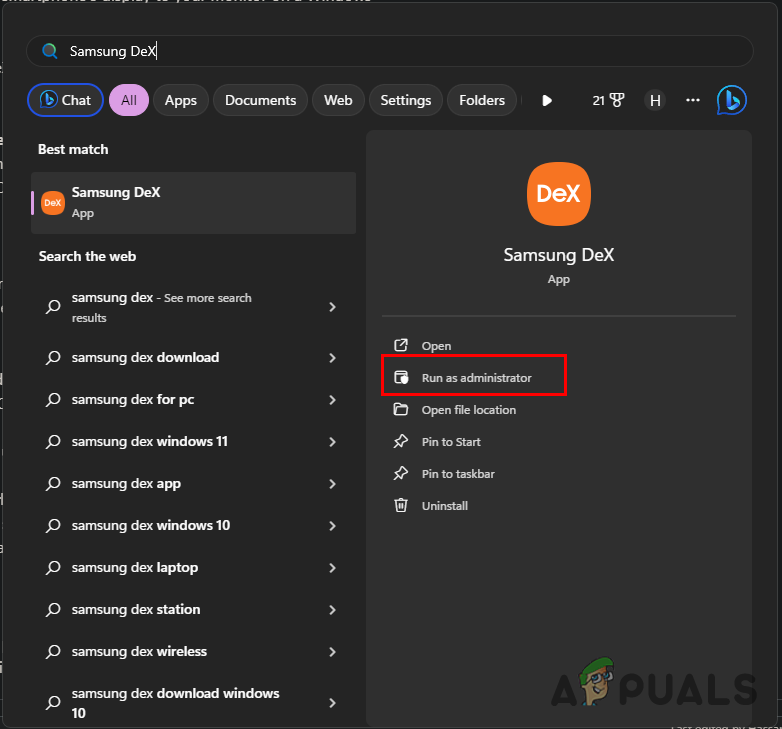The height and width of the screenshot is (729, 782).
Task: Expand chevron for 'samsung dex wireless'
Action: coord(333,652)
